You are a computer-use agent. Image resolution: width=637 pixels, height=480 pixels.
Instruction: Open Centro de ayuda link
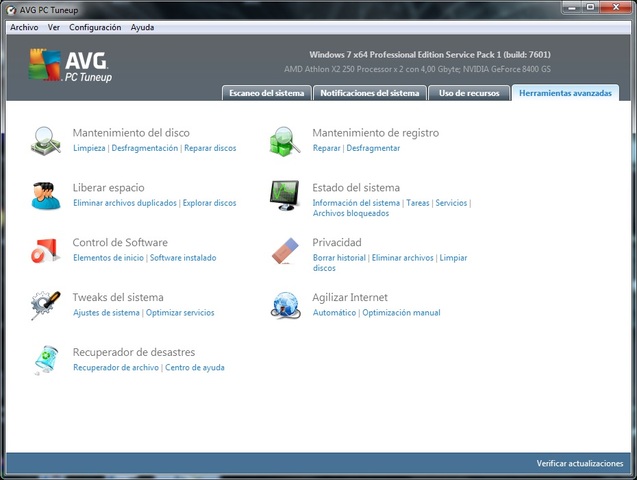[195, 368]
